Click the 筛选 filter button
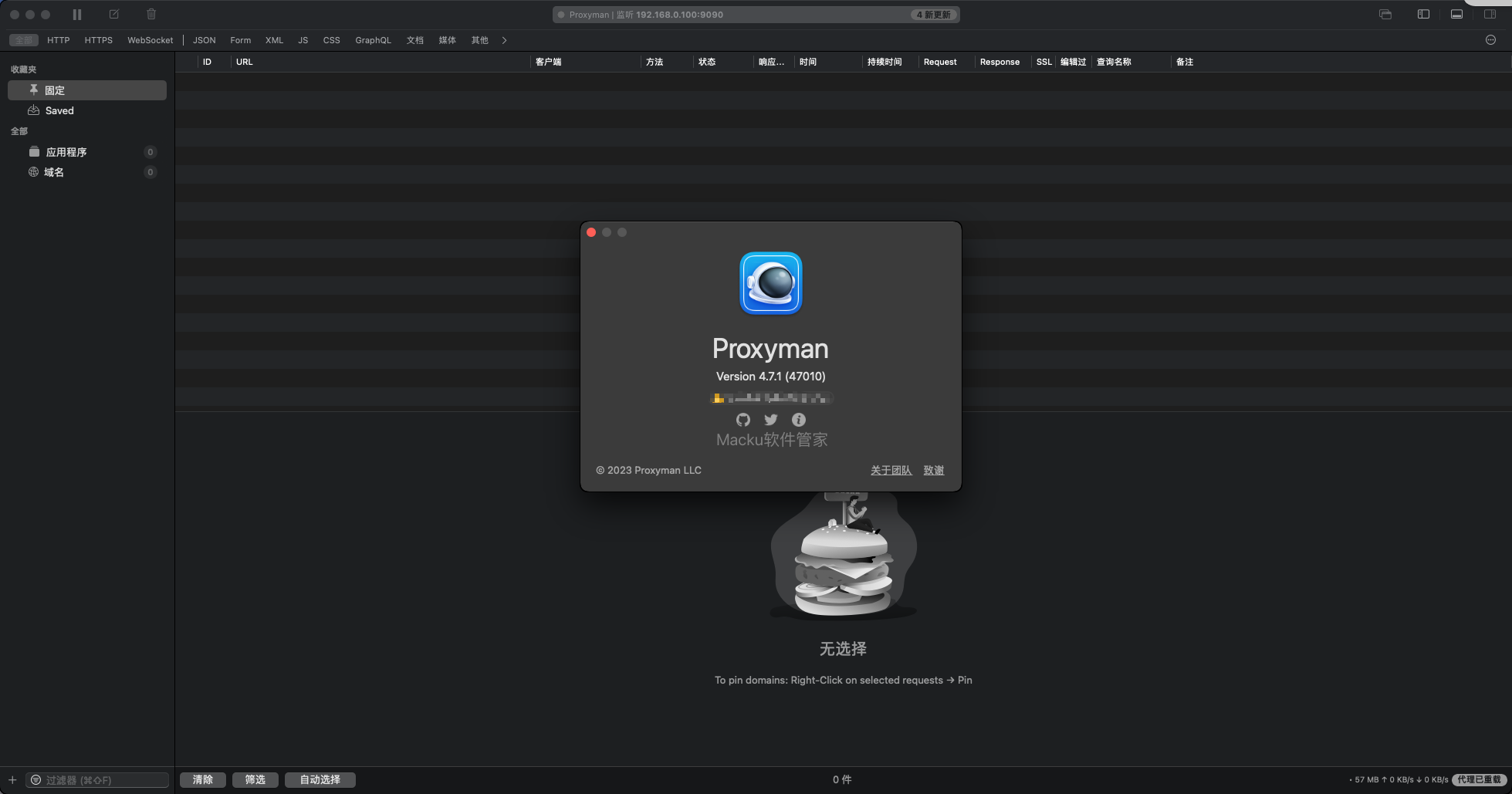Screen dimensions: 1512x794 [255, 780]
